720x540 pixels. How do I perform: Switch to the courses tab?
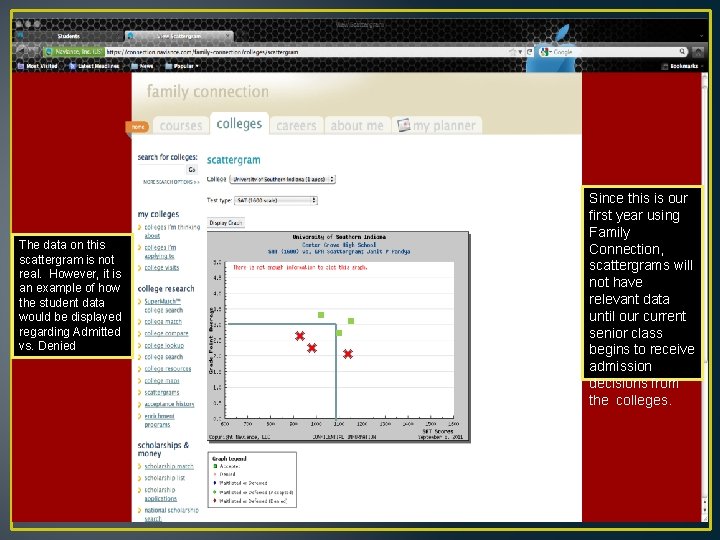[x=181, y=125]
